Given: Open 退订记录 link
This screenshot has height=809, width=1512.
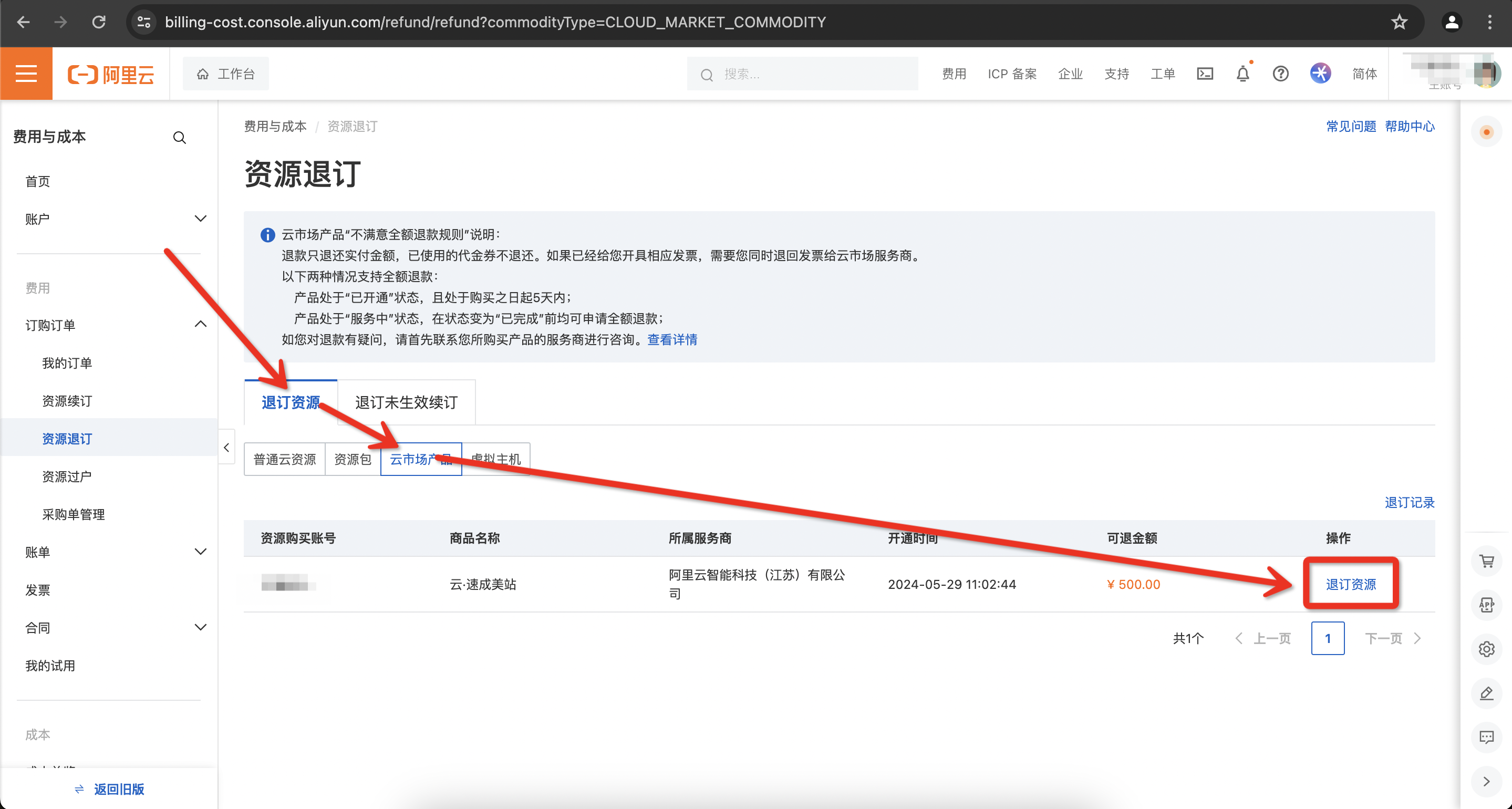Looking at the screenshot, I should point(1409,503).
